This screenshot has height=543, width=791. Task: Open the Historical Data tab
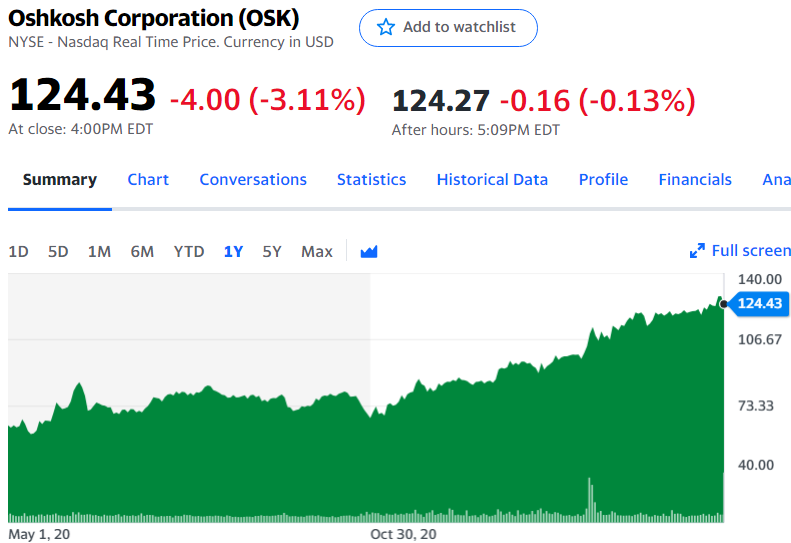pyautogui.click(x=492, y=180)
